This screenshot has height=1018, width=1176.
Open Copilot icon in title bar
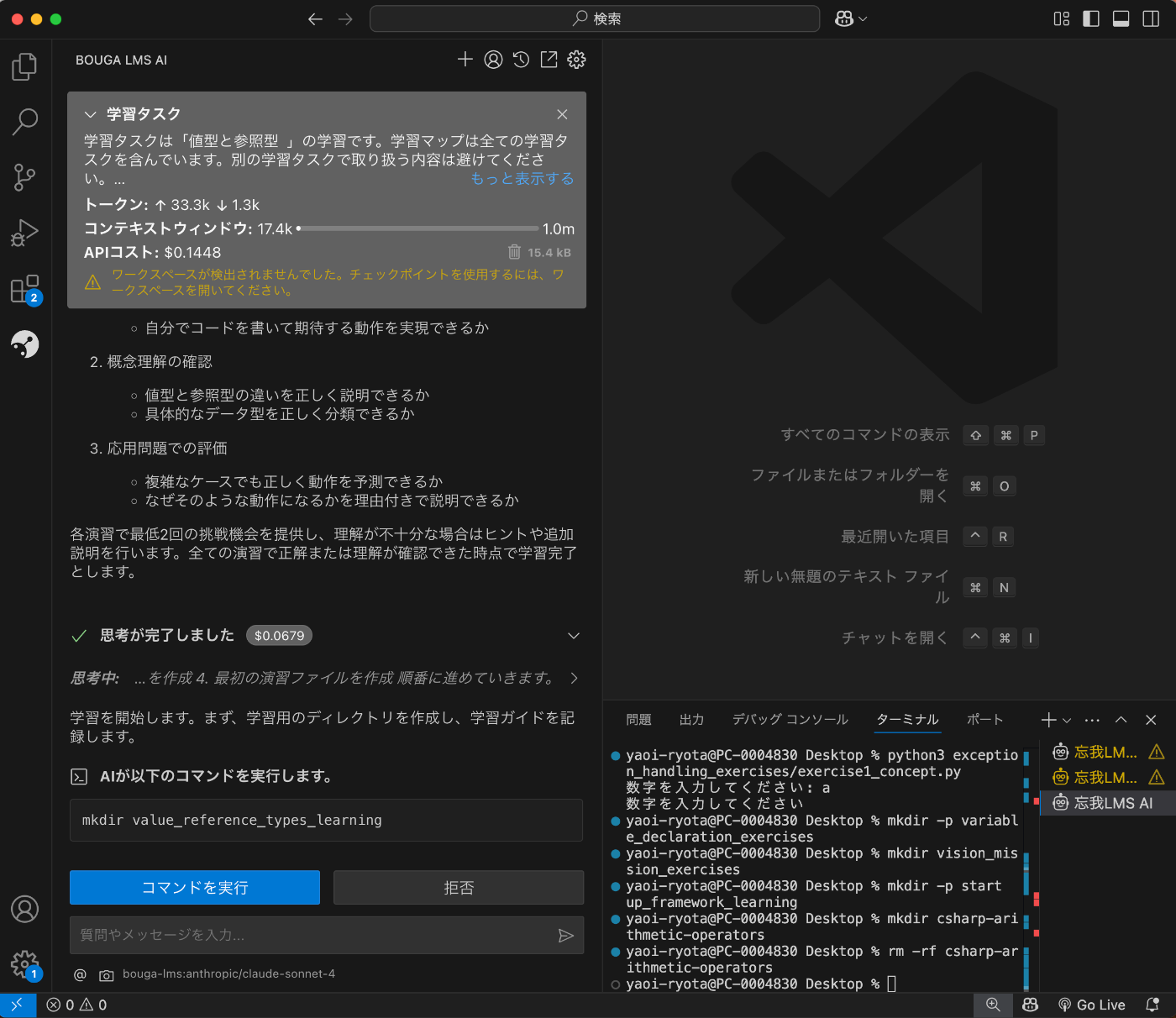(x=844, y=19)
